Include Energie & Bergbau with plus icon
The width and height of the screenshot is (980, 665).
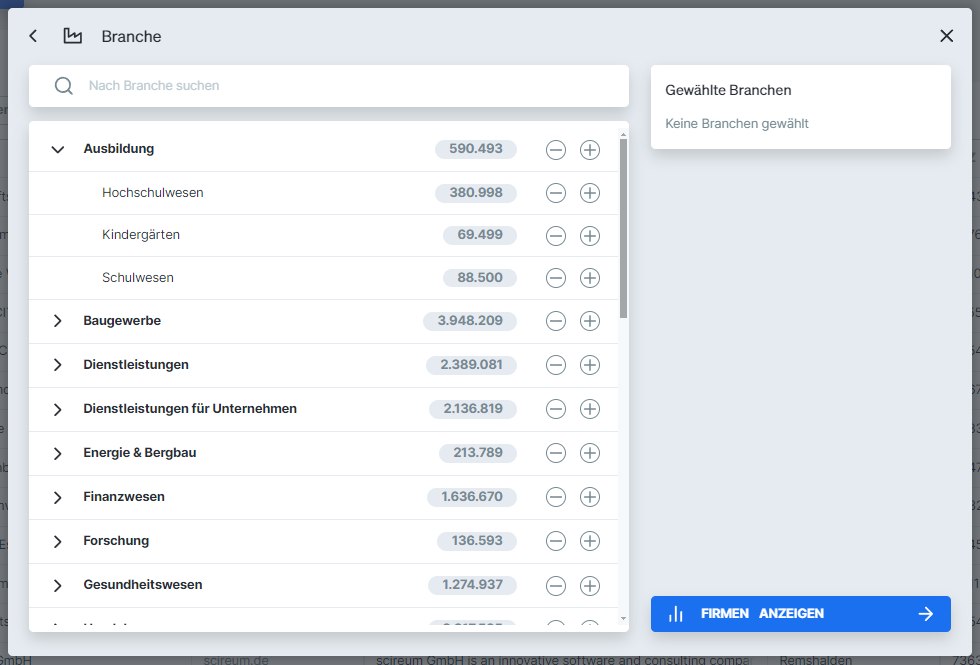click(x=590, y=453)
